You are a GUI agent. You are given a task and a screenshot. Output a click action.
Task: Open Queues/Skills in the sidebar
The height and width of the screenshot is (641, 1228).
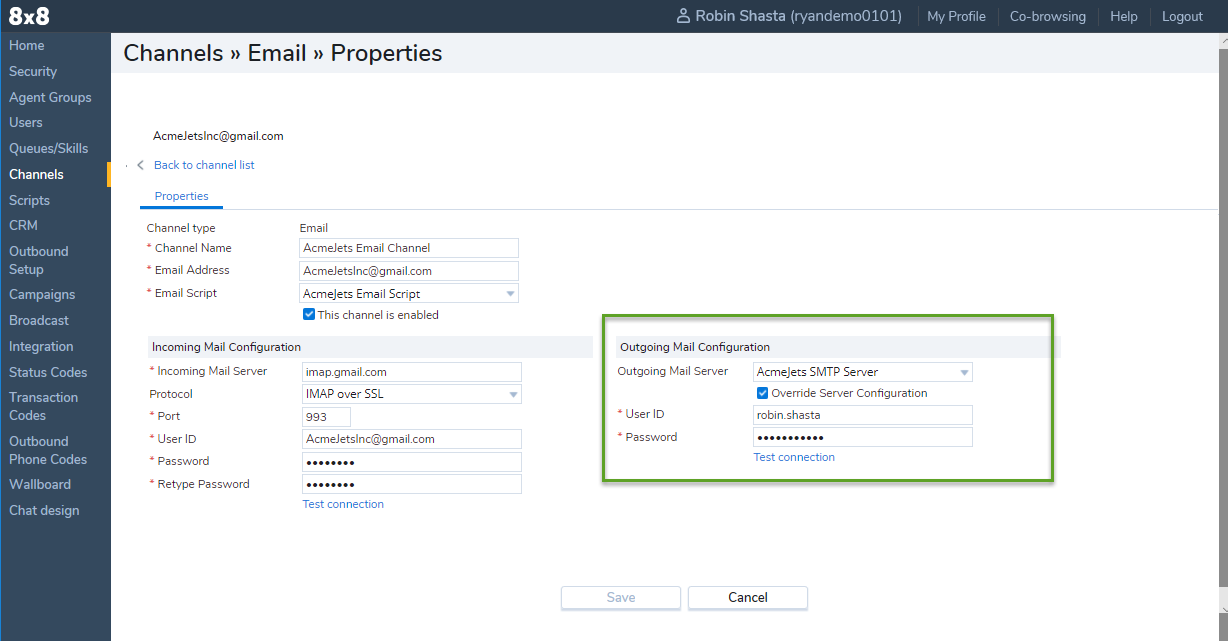click(49, 149)
